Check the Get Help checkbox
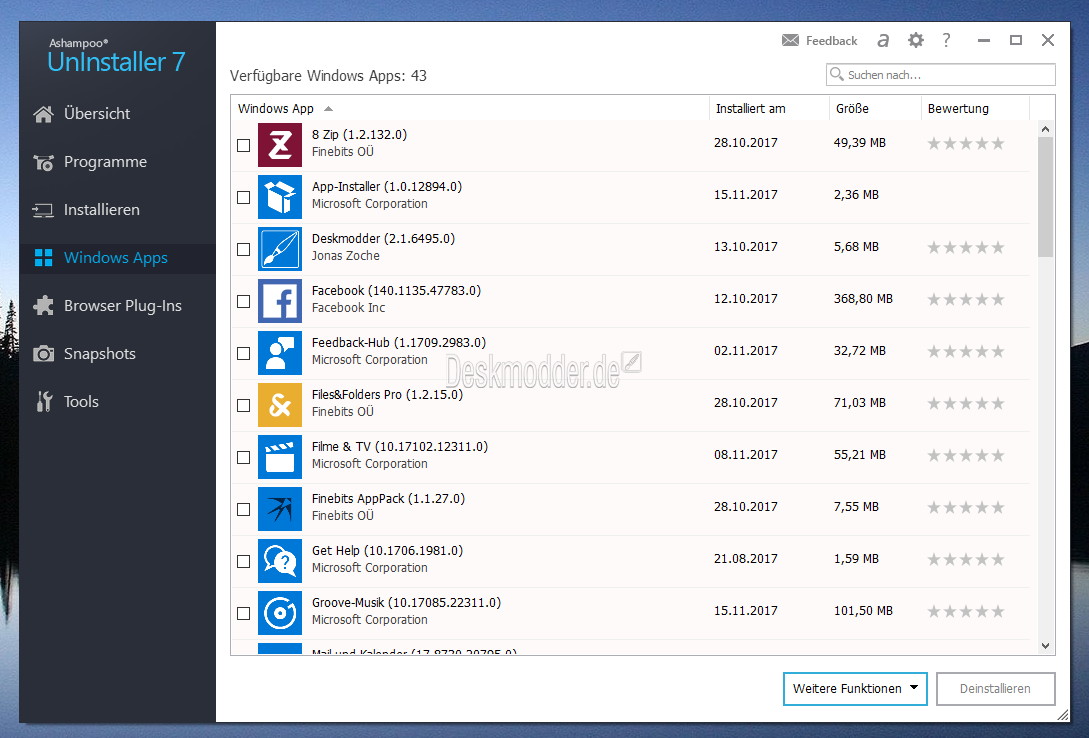Image resolution: width=1089 pixels, height=738 pixels. [244, 562]
